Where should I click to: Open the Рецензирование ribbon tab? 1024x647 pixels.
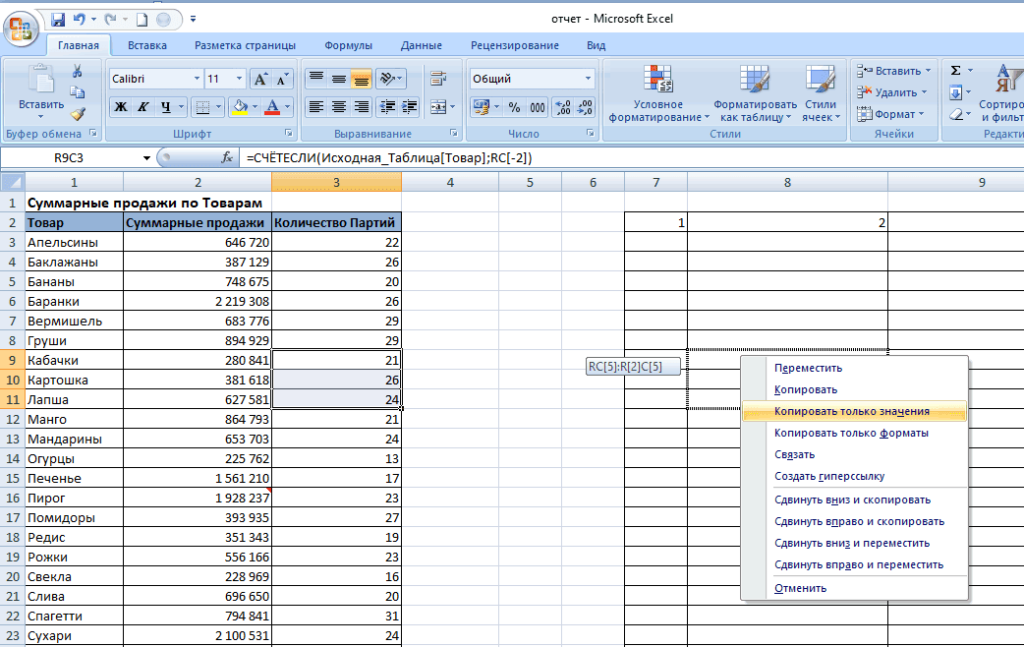[515, 45]
